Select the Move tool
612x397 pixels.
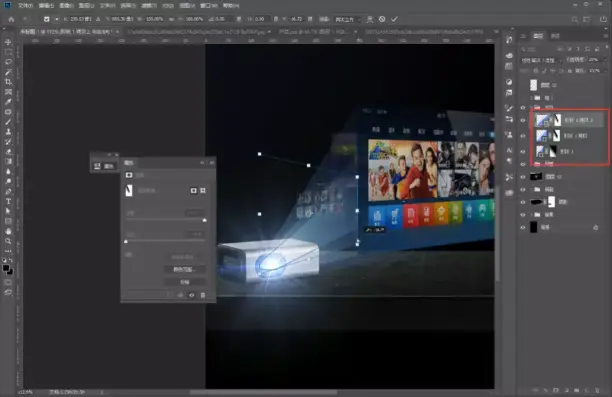[x=8, y=42]
